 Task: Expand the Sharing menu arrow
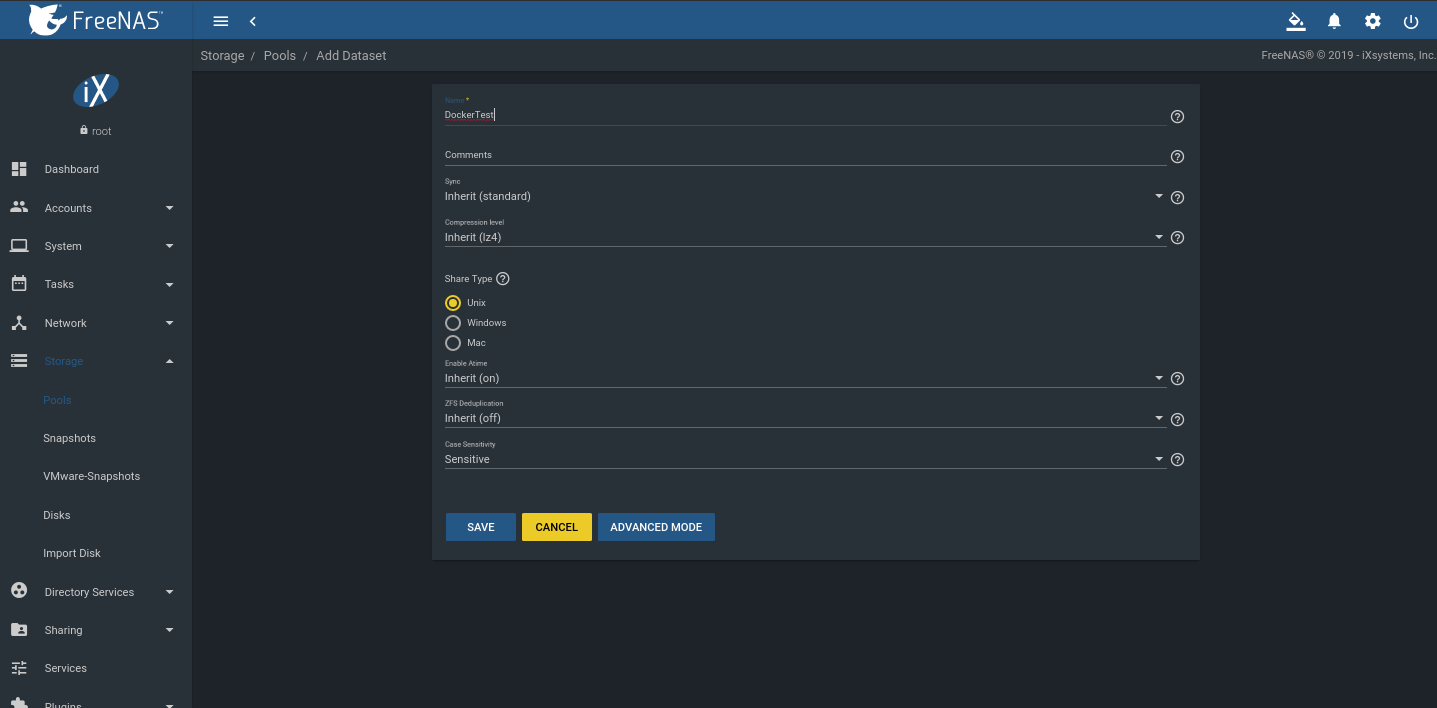click(169, 630)
